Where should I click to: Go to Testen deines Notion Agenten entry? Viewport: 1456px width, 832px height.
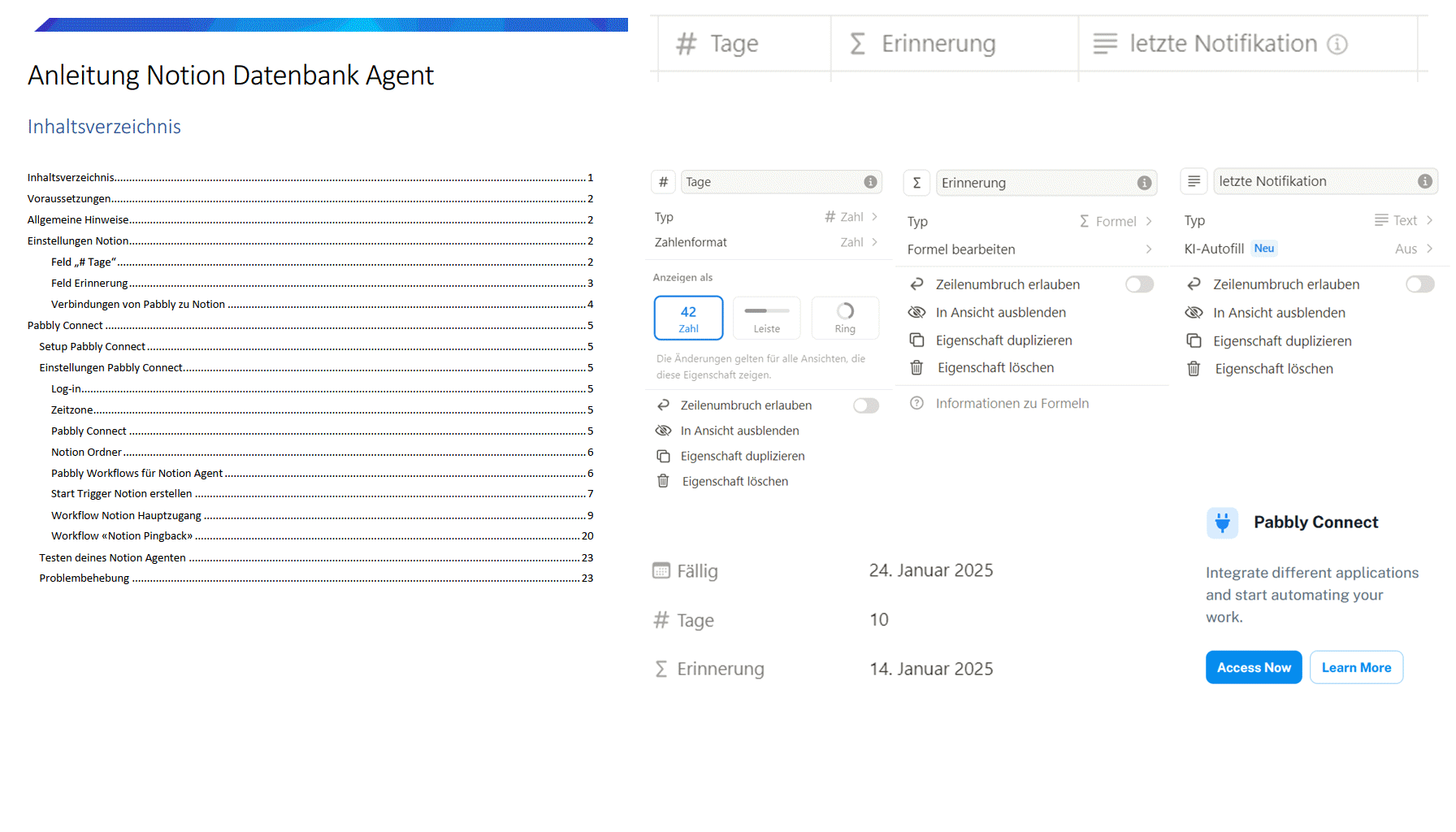(316, 558)
